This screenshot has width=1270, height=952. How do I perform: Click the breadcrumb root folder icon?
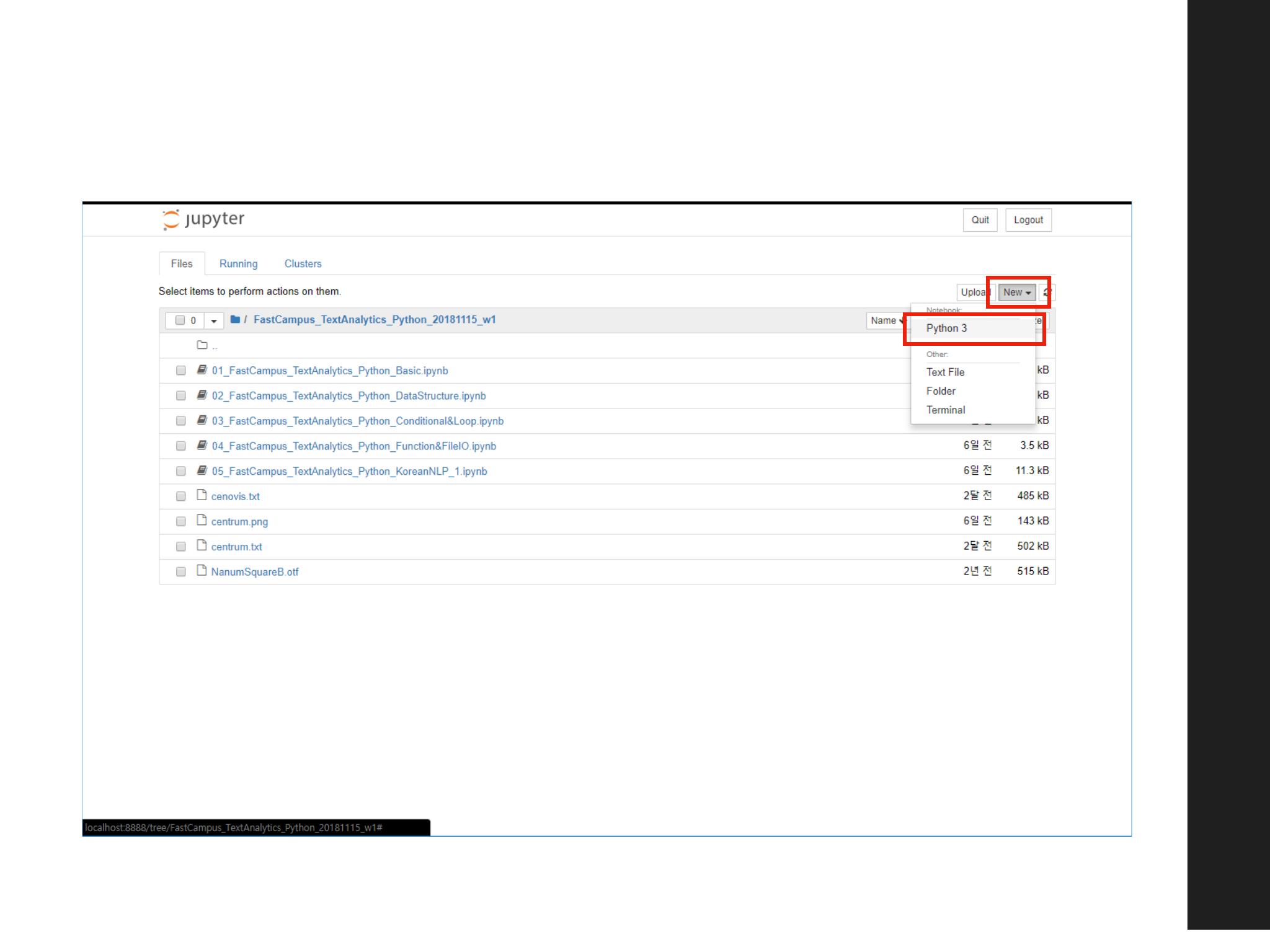point(235,320)
